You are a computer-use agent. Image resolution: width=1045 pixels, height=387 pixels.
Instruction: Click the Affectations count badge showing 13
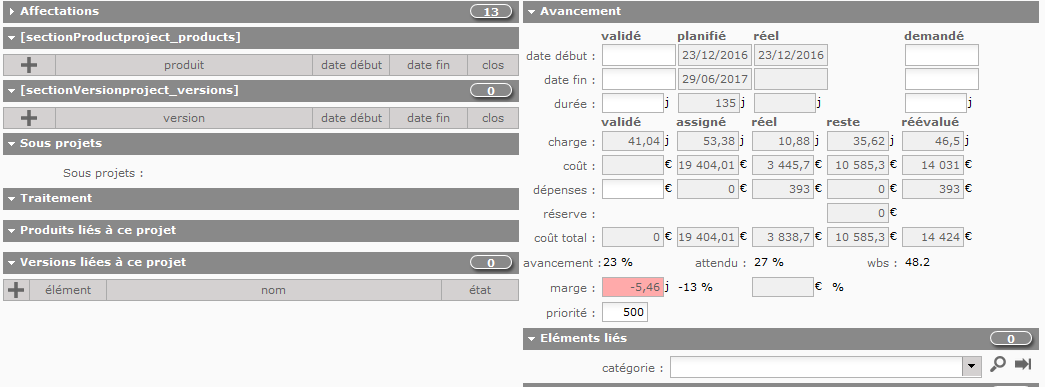tap(491, 11)
